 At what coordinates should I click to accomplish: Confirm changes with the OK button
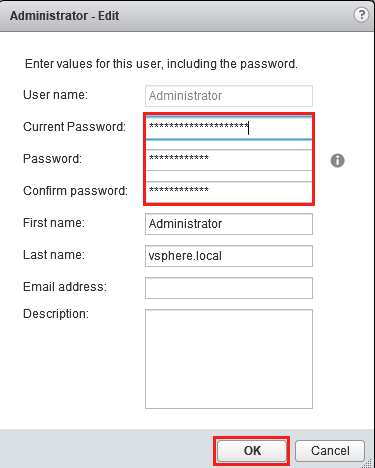(x=252, y=451)
